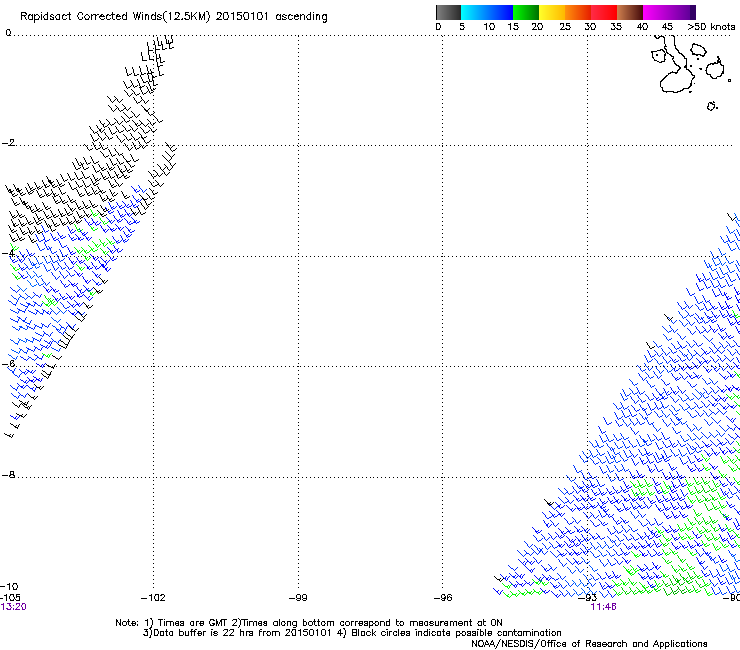This screenshot has width=740, height=650.
Task: Click the latitude label '-4'
Action: pyautogui.click(x=8, y=253)
